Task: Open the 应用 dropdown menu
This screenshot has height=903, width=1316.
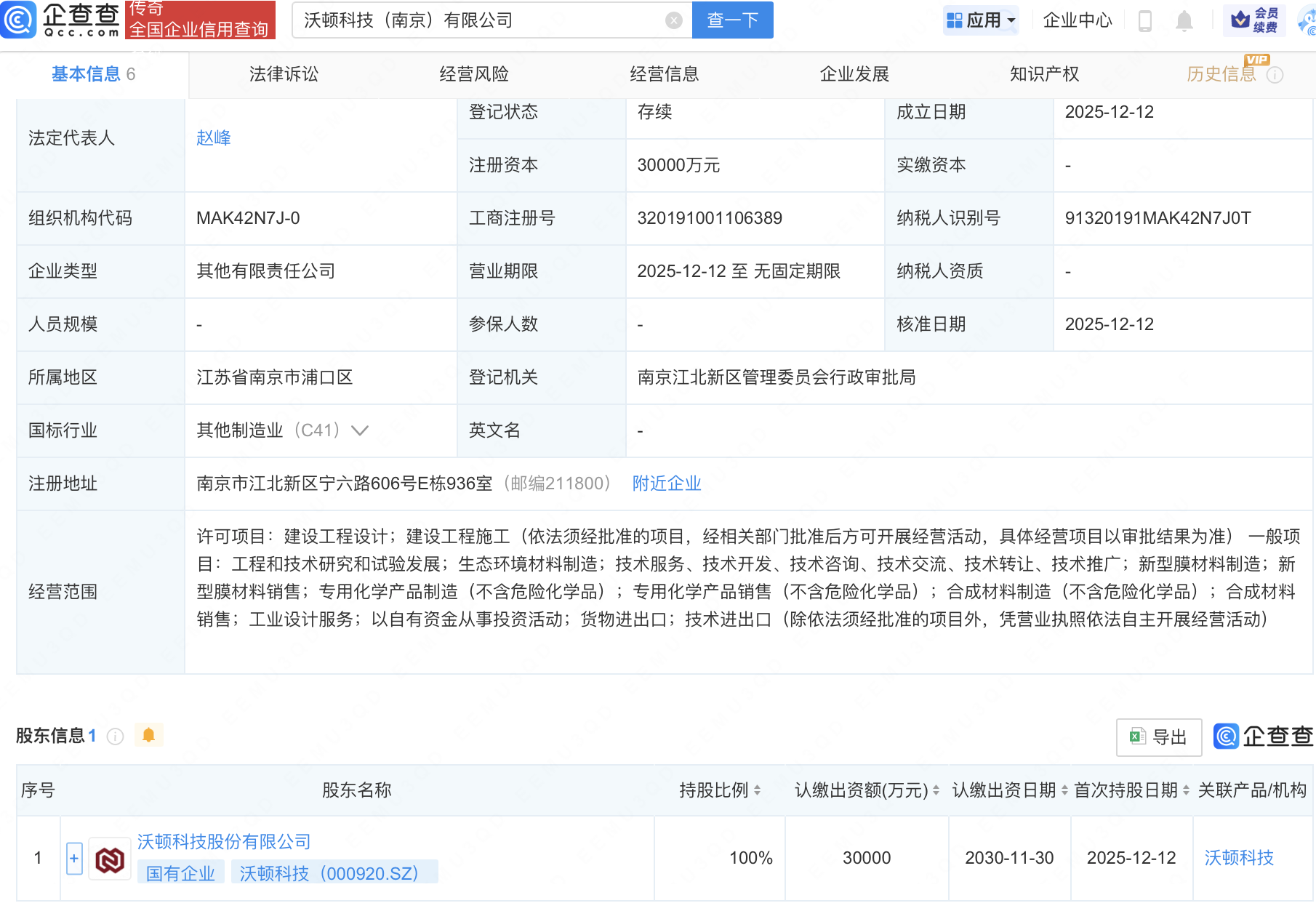Action: (x=981, y=20)
